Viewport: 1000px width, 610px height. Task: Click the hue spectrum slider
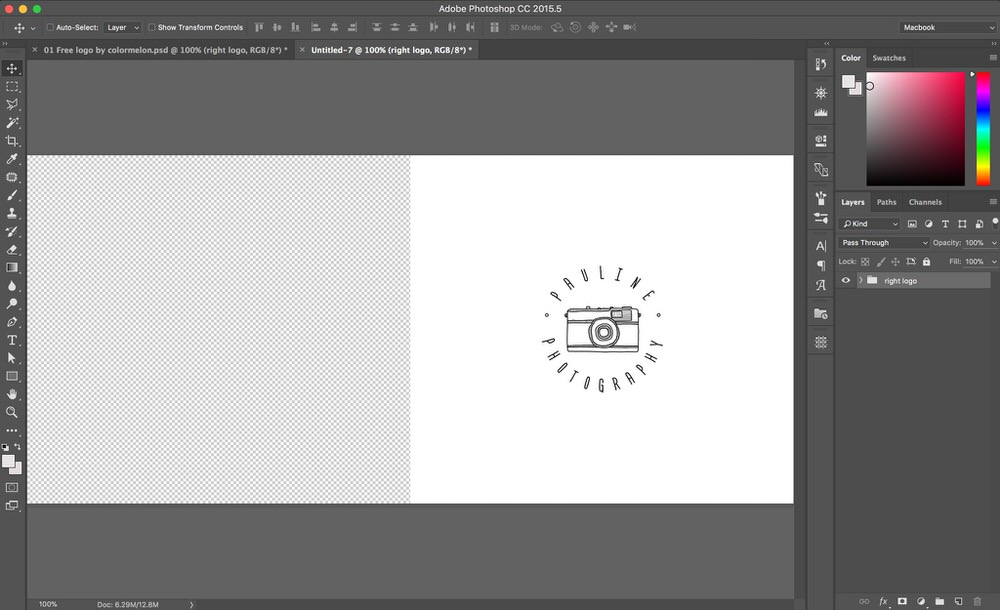[x=983, y=129]
